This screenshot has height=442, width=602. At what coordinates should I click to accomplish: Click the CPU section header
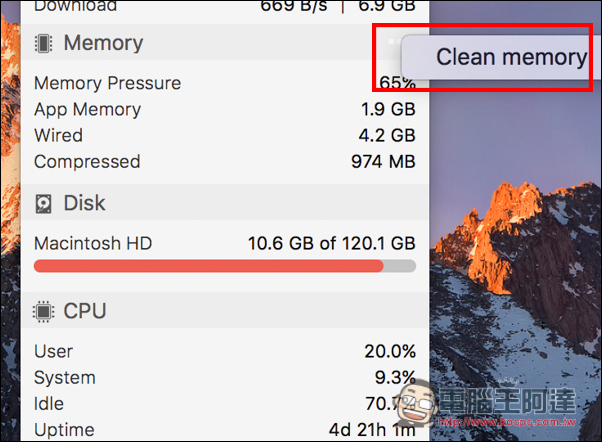pos(225,310)
